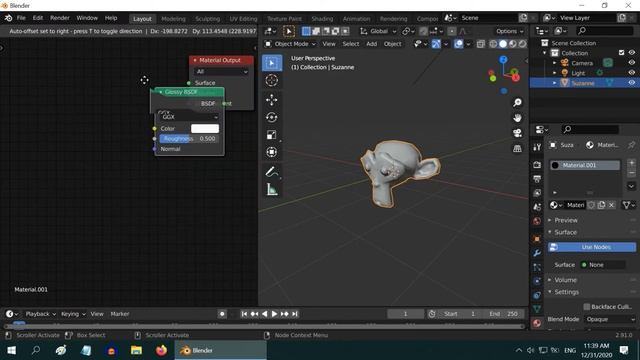This screenshot has height=360, width=640.
Task: Open Global transform orientation dropdown
Action: click(378, 31)
